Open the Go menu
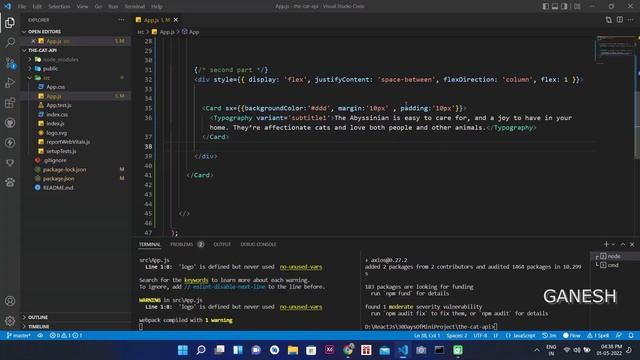 [x=98, y=6]
